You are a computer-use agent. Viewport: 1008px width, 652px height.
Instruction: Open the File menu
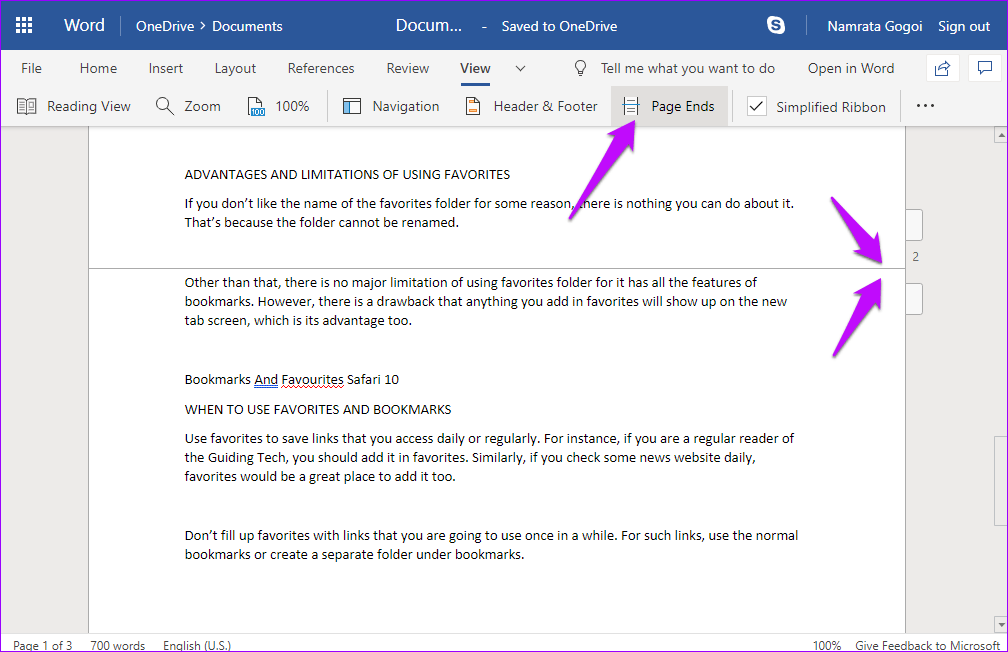(x=31, y=68)
